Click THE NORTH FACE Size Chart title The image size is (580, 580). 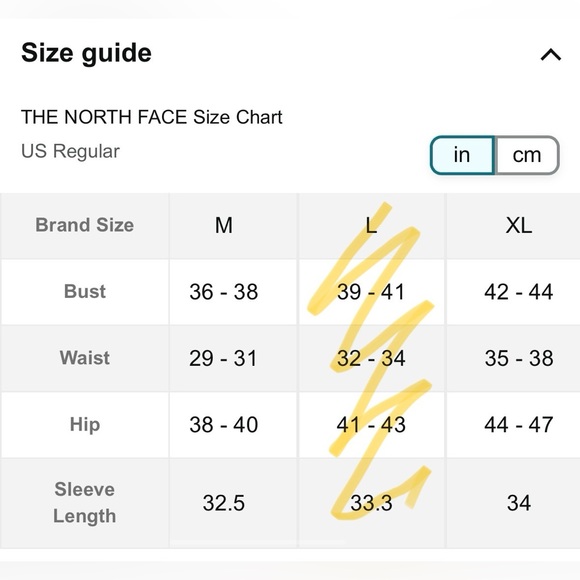[152, 117]
